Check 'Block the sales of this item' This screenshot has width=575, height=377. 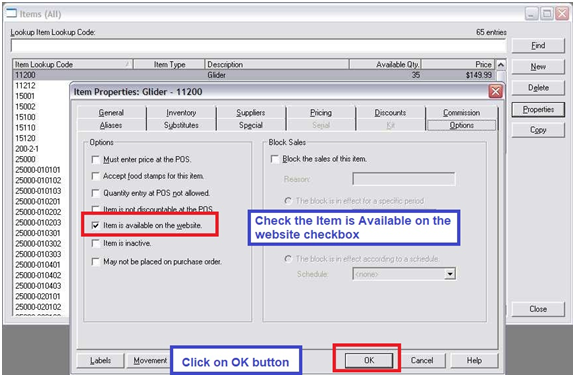274,159
